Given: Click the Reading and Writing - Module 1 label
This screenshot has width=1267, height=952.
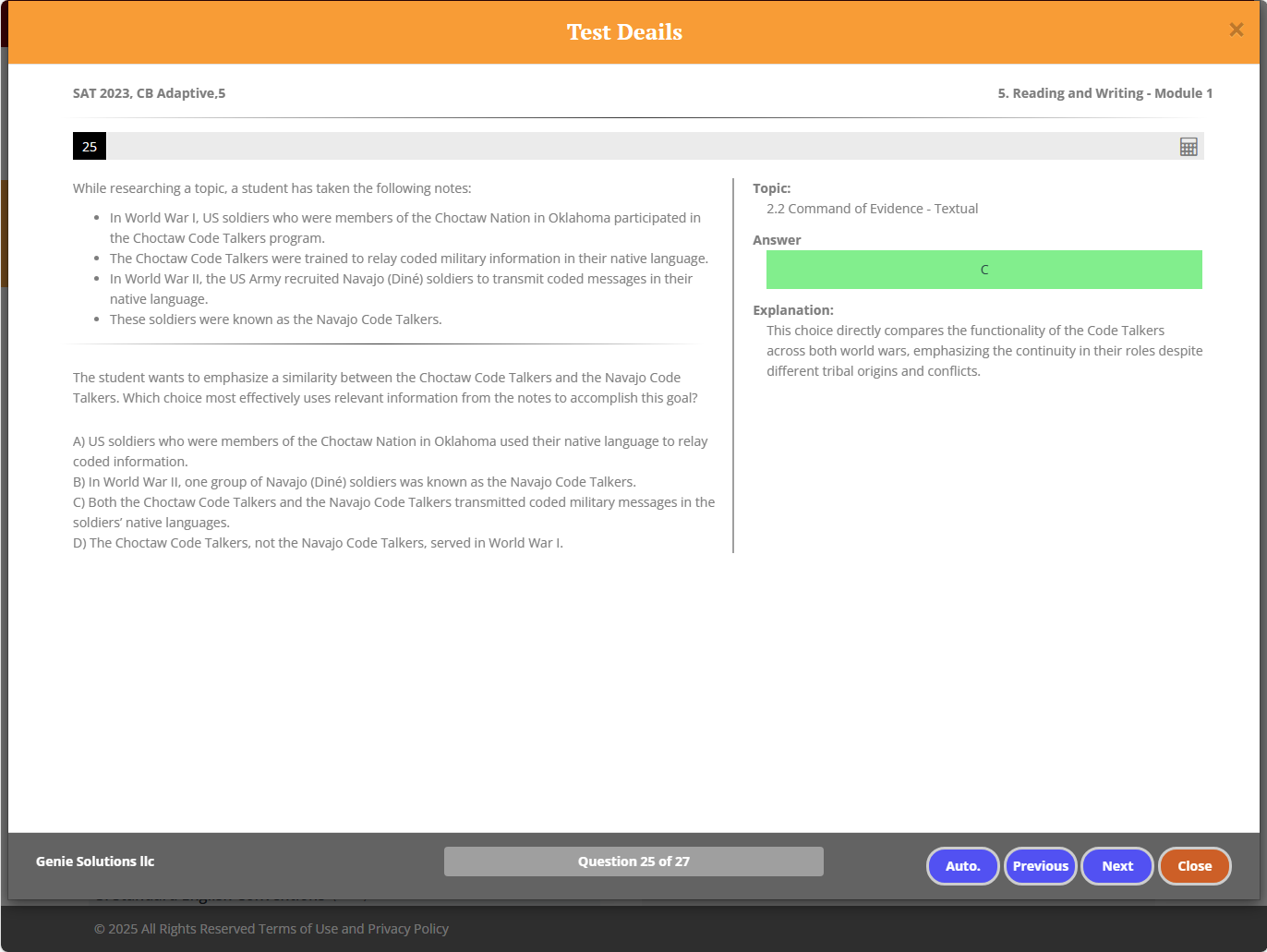Looking at the screenshot, I should point(1104,92).
